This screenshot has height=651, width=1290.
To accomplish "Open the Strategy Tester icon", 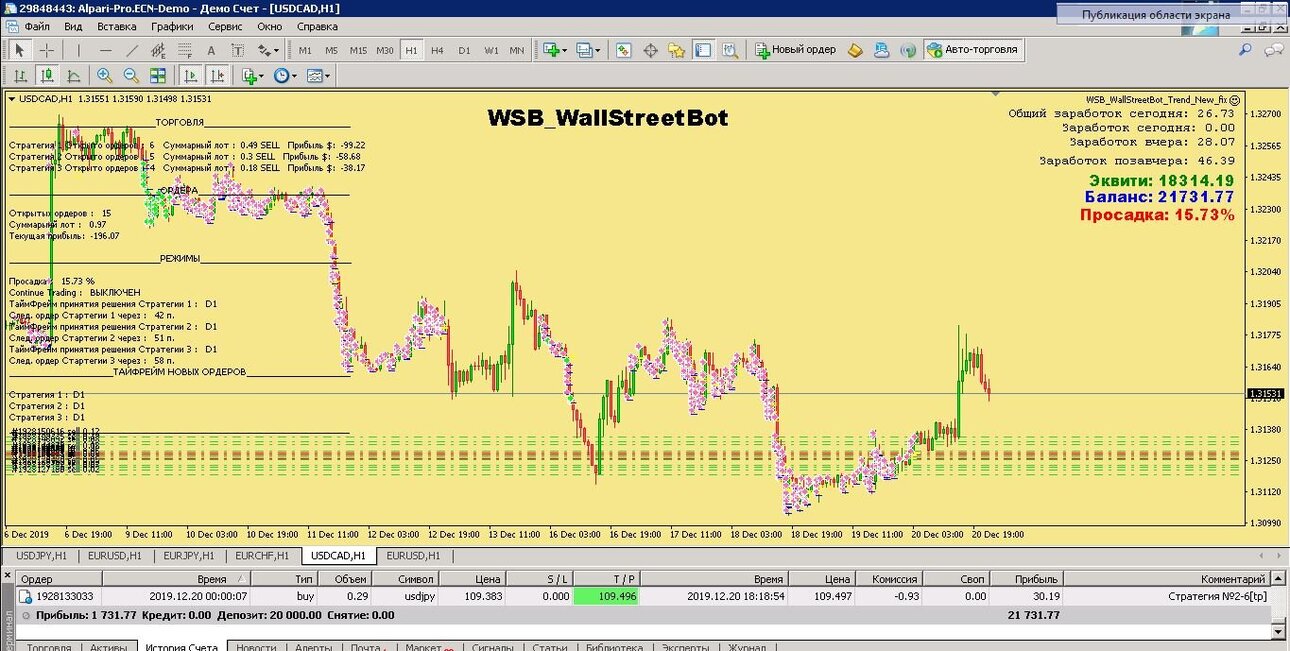I will (x=730, y=50).
